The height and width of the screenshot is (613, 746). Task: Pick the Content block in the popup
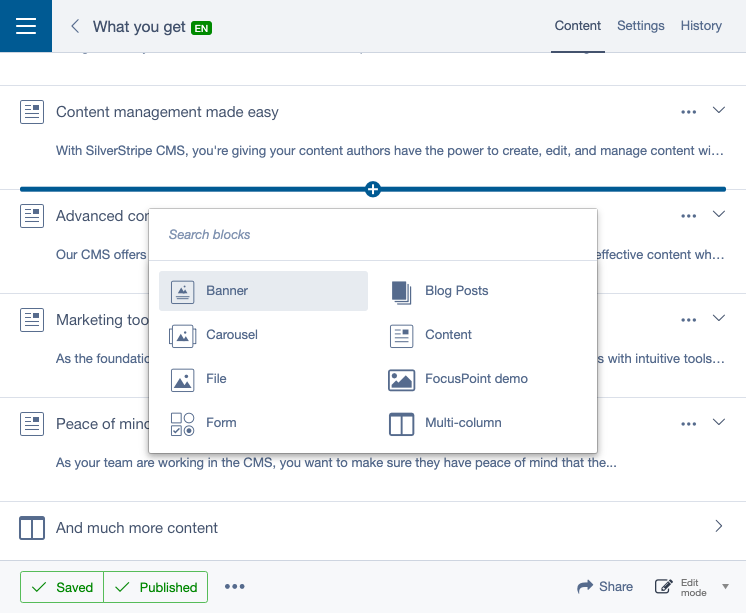pyautogui.click(x=447, y=335)
